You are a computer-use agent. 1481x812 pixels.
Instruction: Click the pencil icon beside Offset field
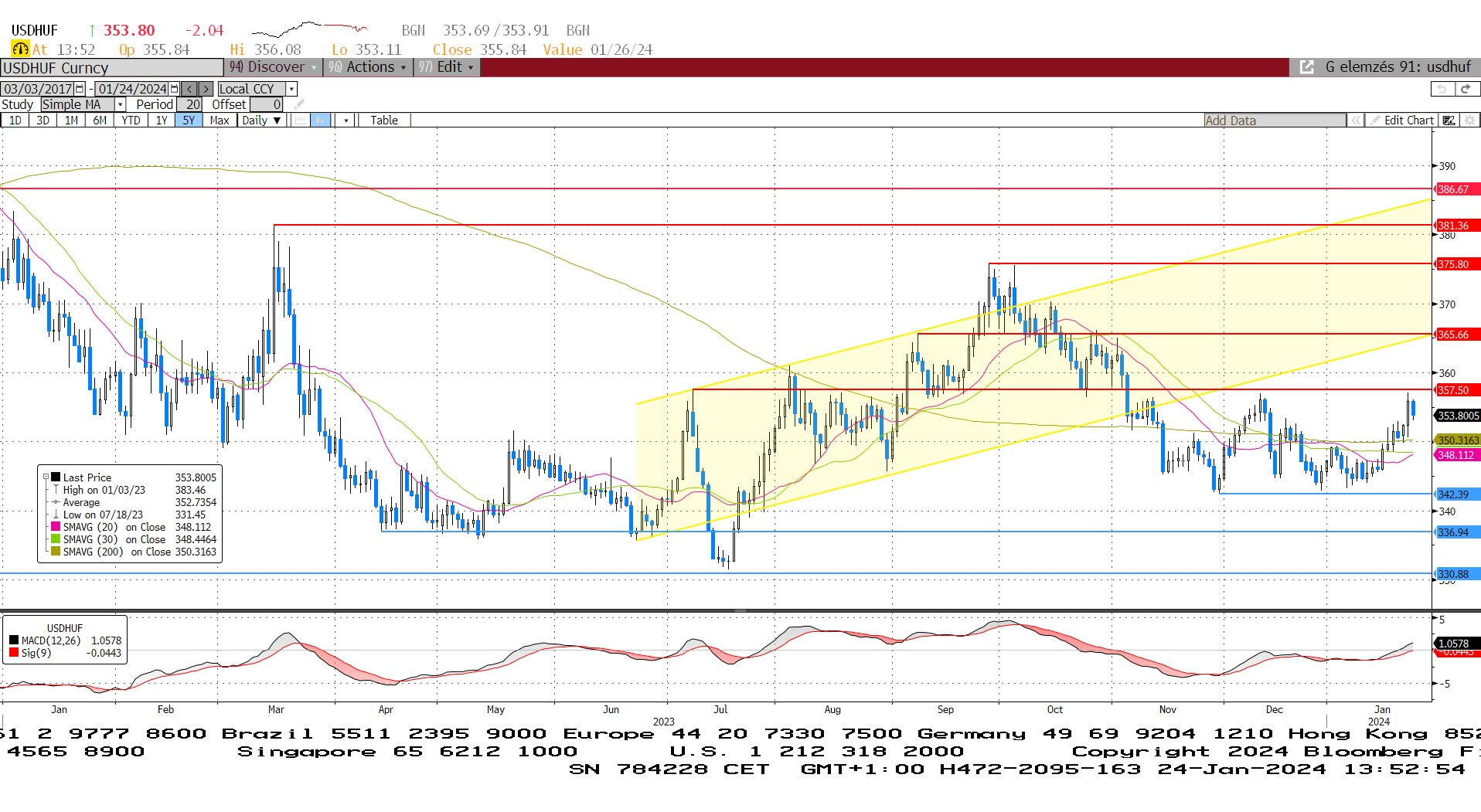[299, 104]
